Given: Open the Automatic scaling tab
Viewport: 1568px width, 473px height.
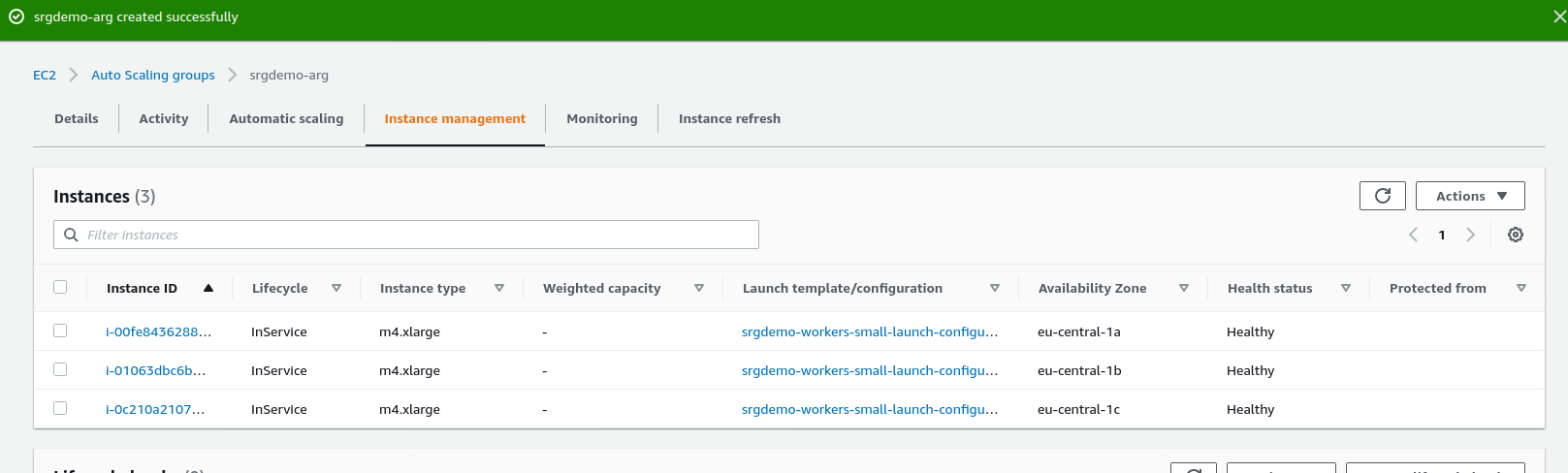Looking at the screenshot, I should [x=286, y=118].
